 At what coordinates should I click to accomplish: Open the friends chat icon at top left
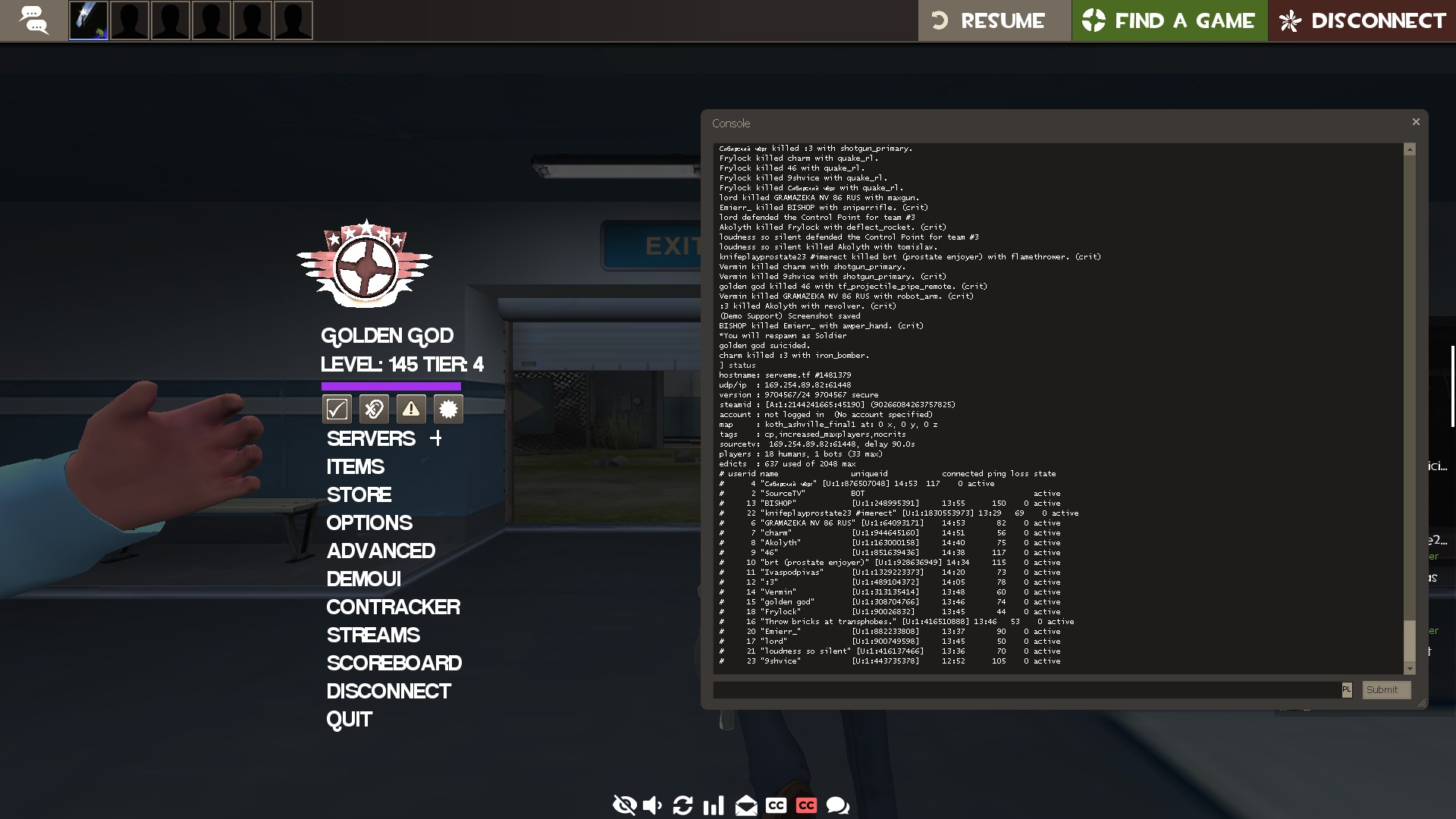point(33,20)
